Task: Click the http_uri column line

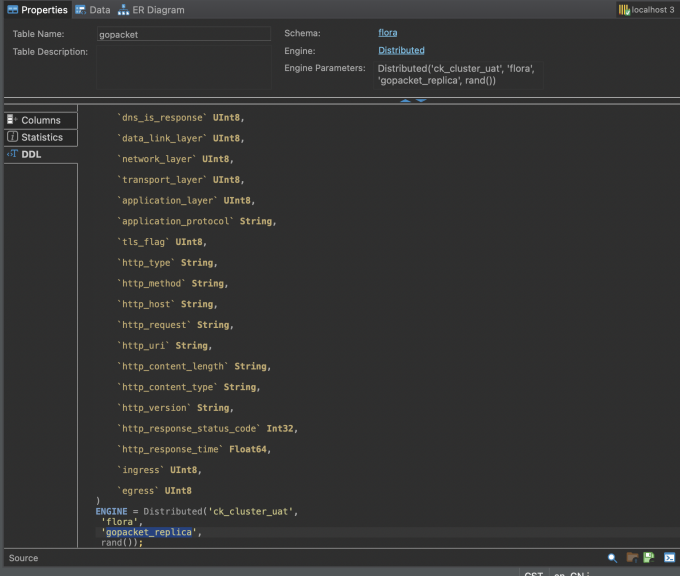Action: 164,346
